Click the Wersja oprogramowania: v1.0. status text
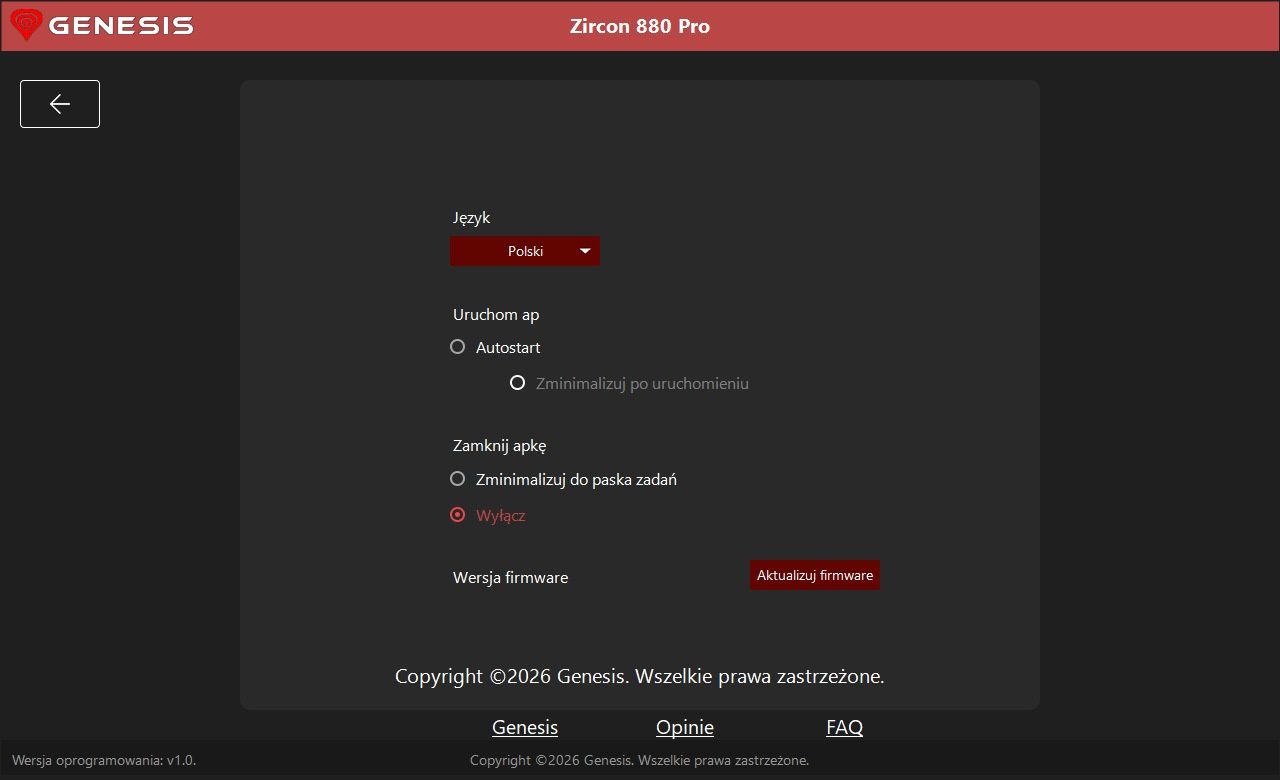Image resolution: width=1280 pixels, height=780 pixels. pyautogui.click(x=104, y=760)
